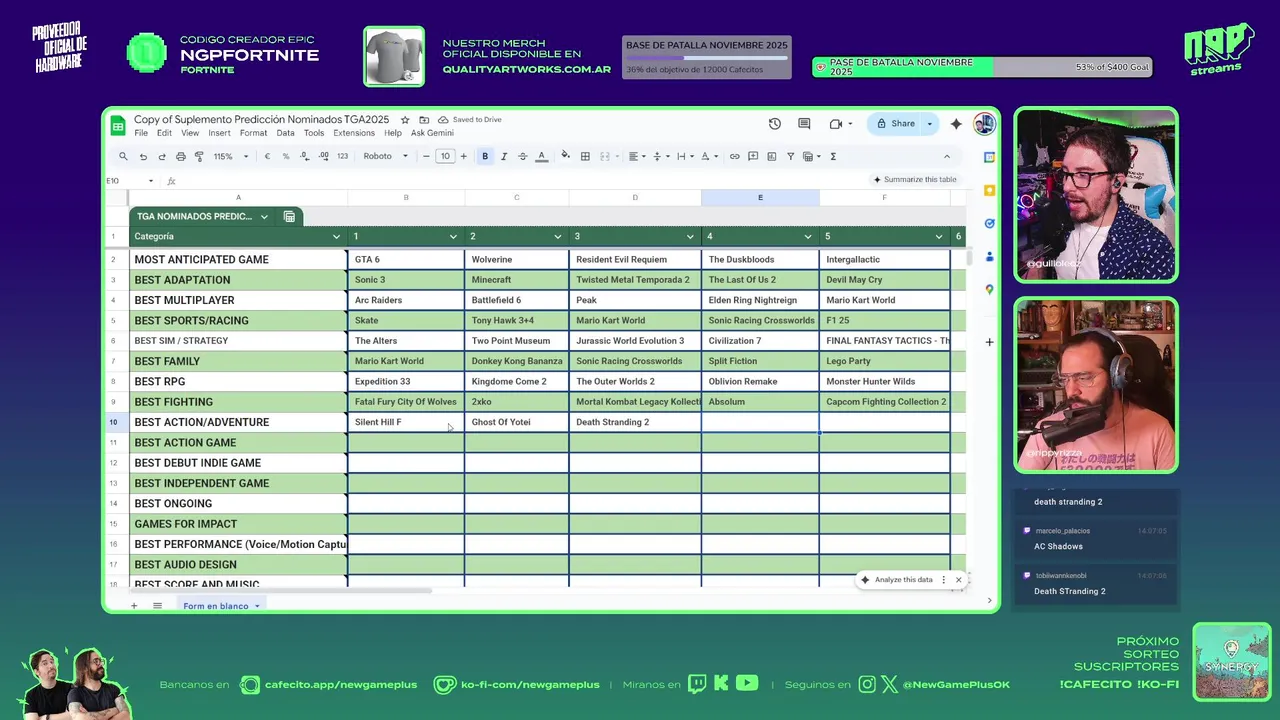Open comments history icon
This screenshot has height=720, width=1280.
804,124
